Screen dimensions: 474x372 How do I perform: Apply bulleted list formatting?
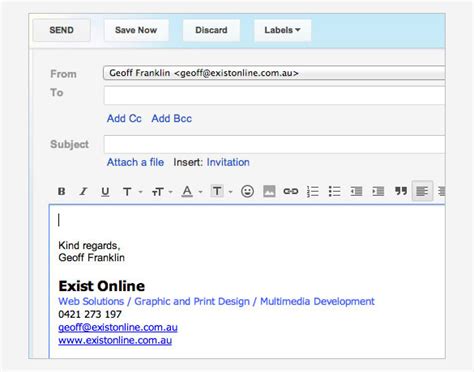[x=334, y=191]
